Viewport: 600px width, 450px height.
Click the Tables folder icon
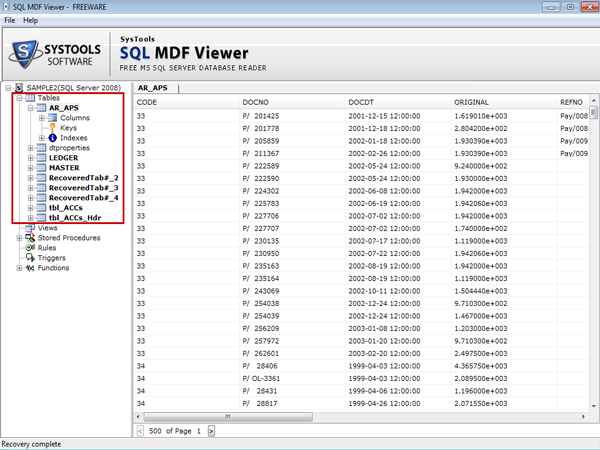pyautogui.click(x=30, y=98)
